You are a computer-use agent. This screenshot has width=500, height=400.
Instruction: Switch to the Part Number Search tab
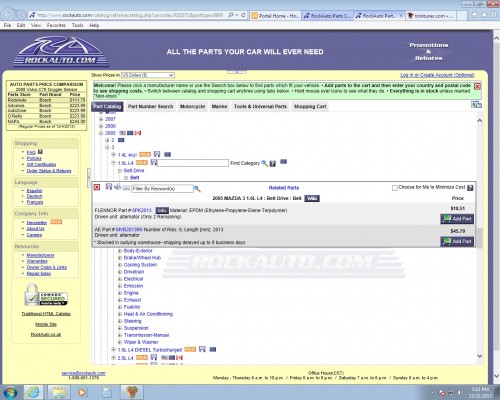tap(150, 106)
